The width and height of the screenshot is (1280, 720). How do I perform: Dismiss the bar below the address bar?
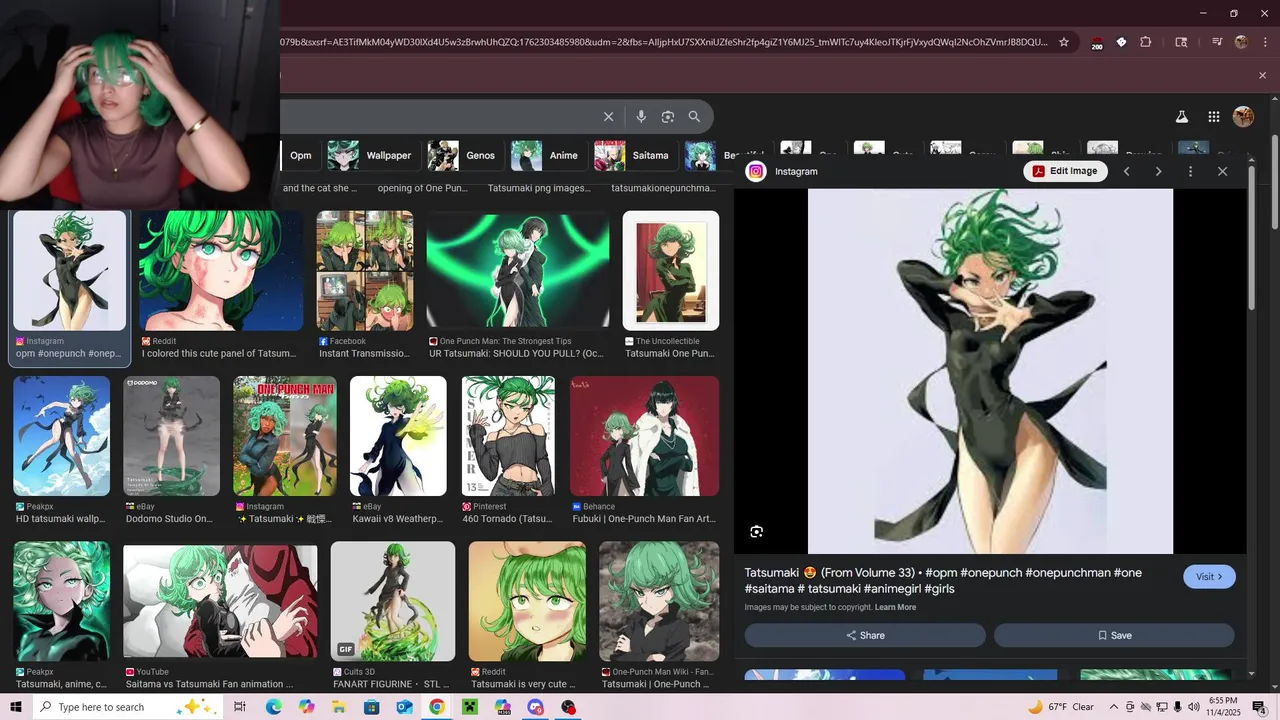(1262, 75)
